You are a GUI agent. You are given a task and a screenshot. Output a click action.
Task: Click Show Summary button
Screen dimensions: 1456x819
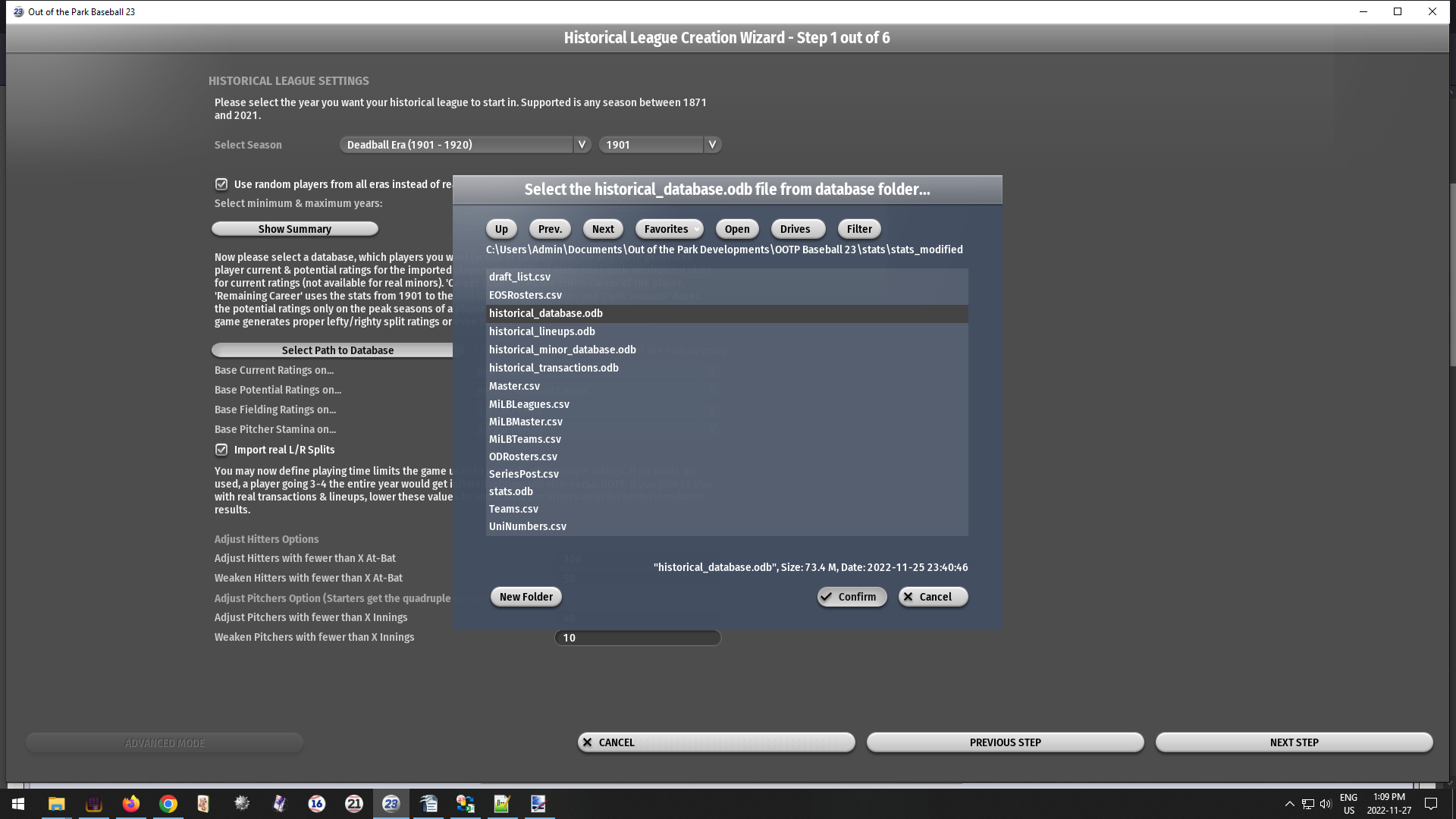(294, 229)
